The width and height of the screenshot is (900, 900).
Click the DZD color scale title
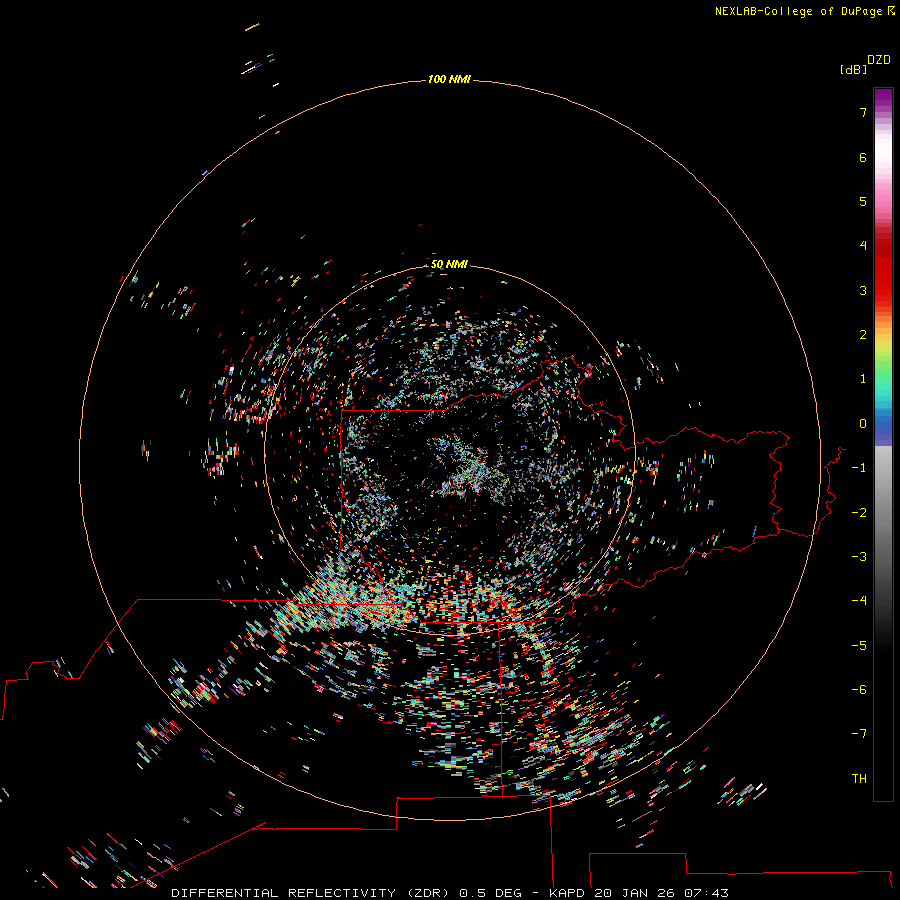click(x=879, y=60)
